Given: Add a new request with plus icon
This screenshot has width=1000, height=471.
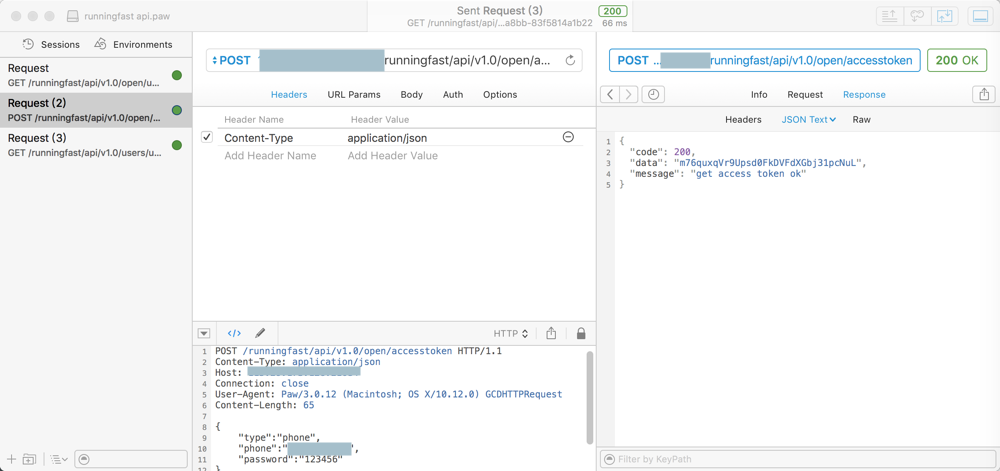Looking at the screenshot, I should click(x=11, y=459).
